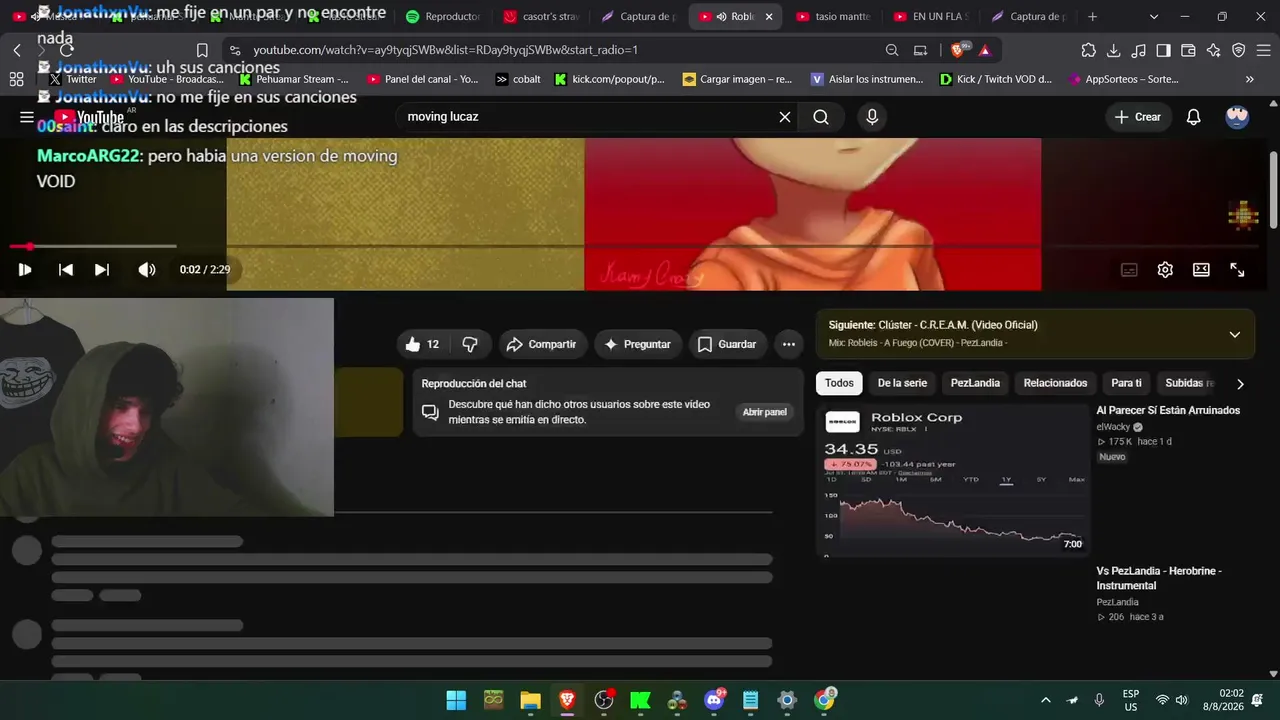Start voice search with the microphone
The width and height of the screenshot is (1280, 720).
(x=872, y=117)
